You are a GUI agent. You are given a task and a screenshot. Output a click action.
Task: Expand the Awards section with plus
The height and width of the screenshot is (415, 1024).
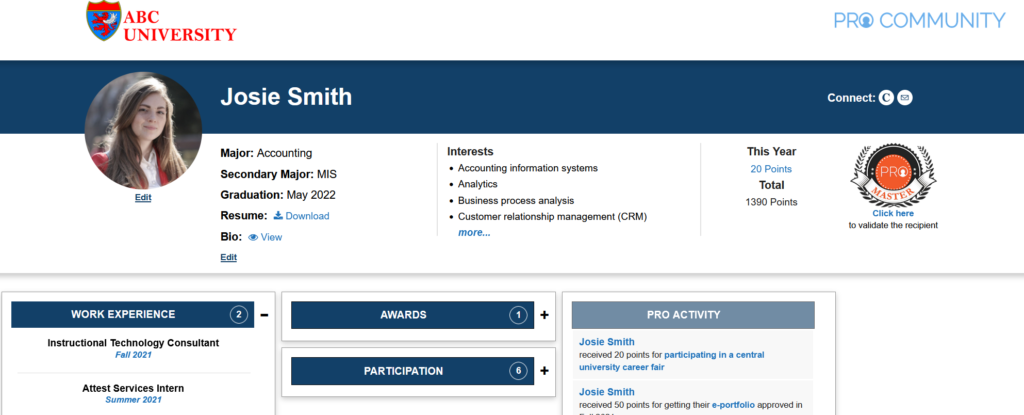(x=544, y=315)
